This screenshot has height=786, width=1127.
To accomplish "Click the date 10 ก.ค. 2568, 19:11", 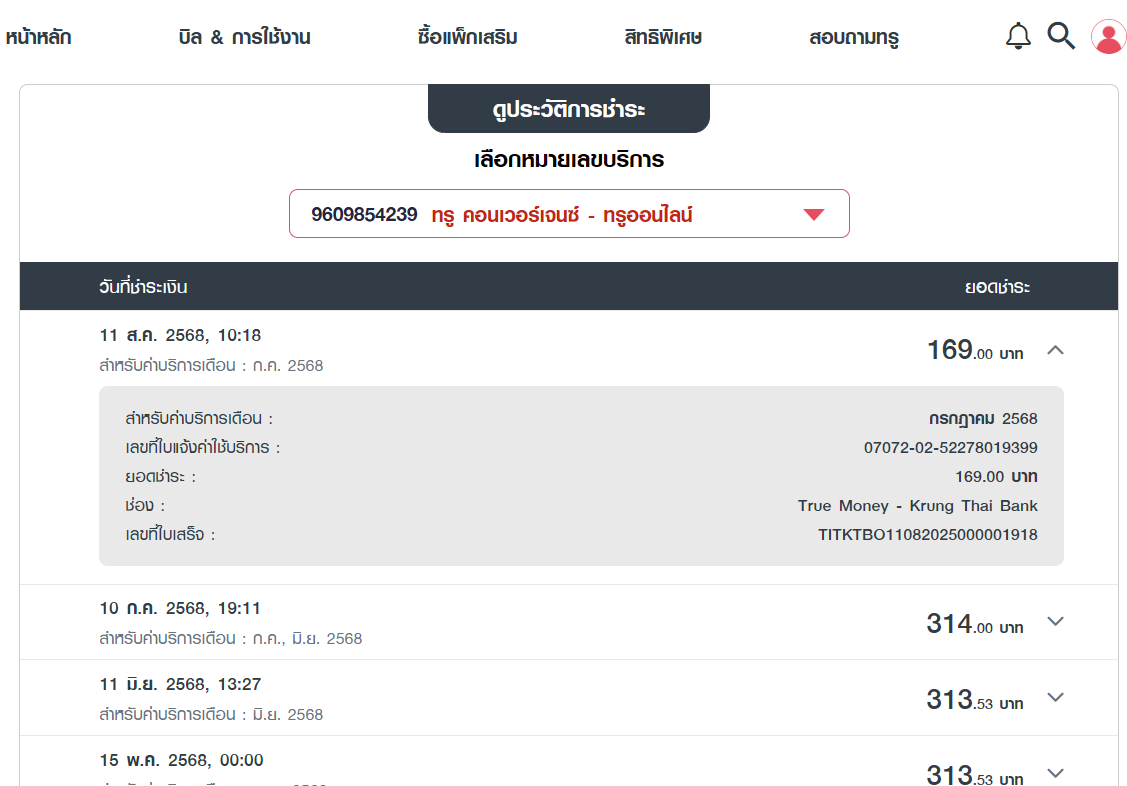I will 180,609.
